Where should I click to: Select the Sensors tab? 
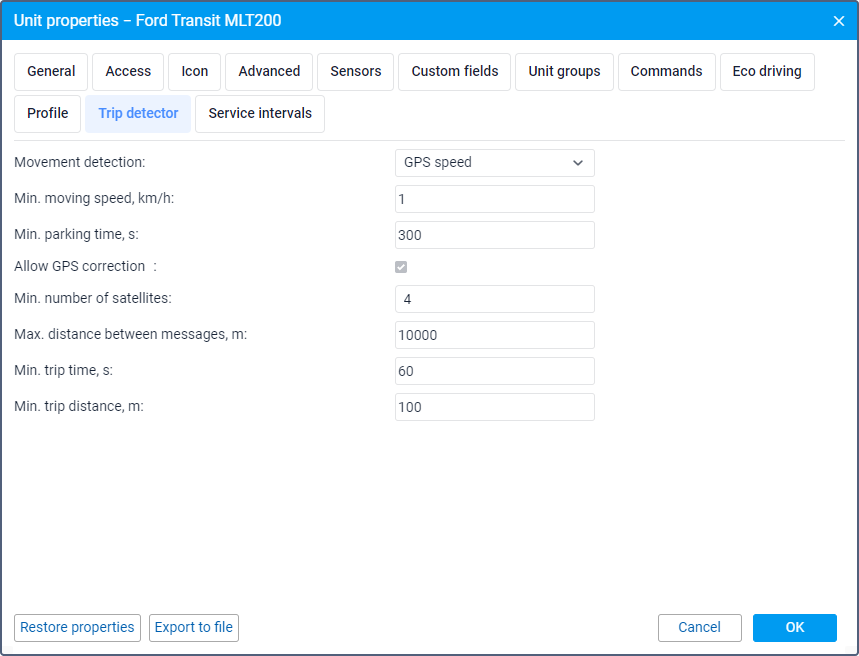tap(356, 72)
